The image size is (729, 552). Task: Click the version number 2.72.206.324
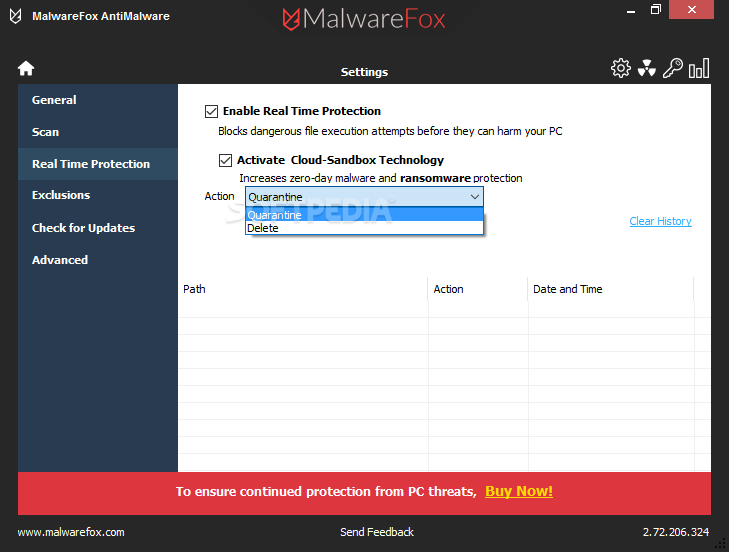click(676, 532)
